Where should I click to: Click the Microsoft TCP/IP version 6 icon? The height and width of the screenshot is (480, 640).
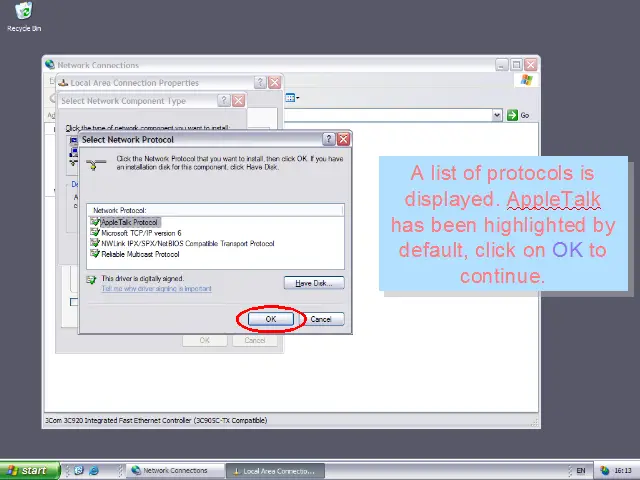point(95,233)
